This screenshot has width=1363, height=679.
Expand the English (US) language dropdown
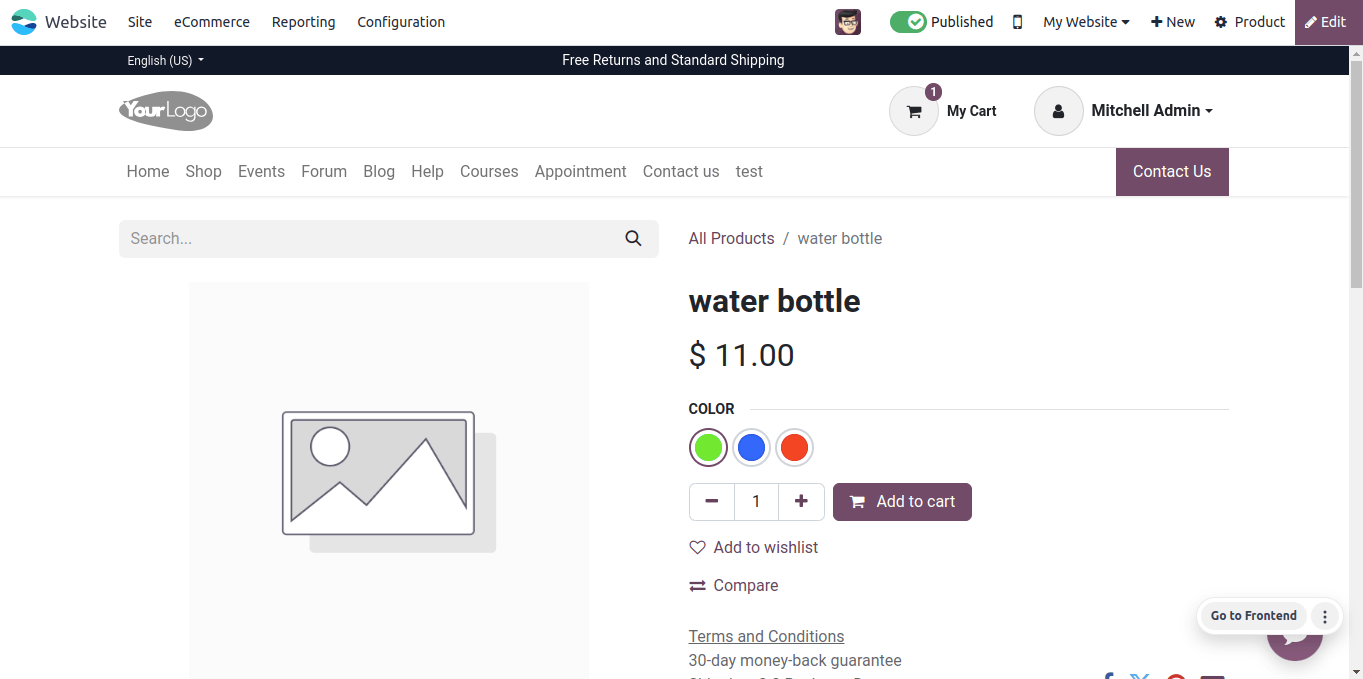(x=165, y=61)
